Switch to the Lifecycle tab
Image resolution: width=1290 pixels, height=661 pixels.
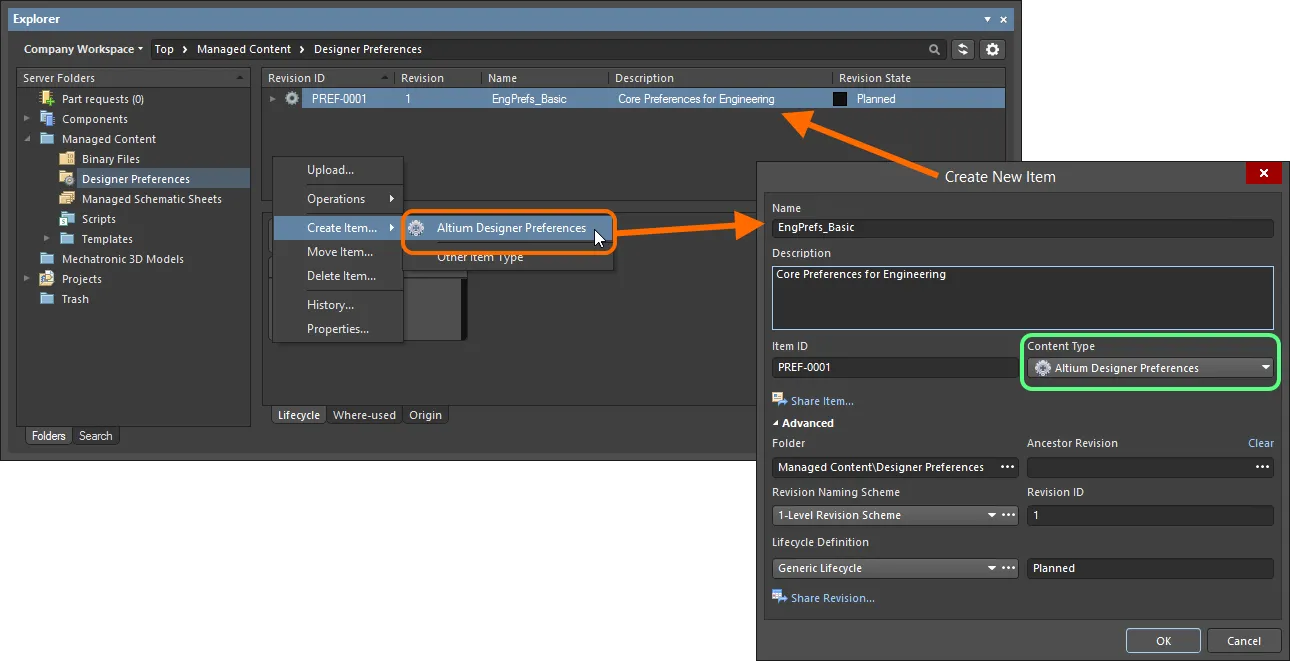point(299,415)
